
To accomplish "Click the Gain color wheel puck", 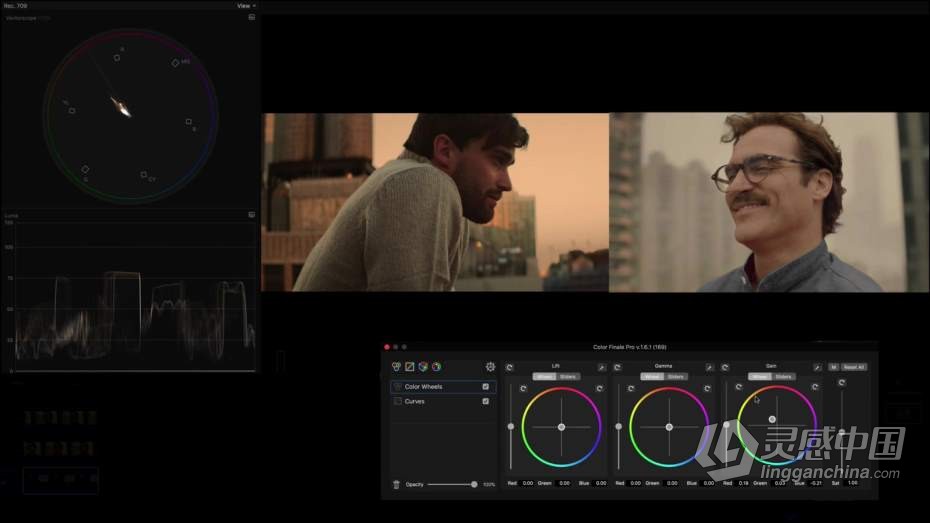I will click(772, 419).
